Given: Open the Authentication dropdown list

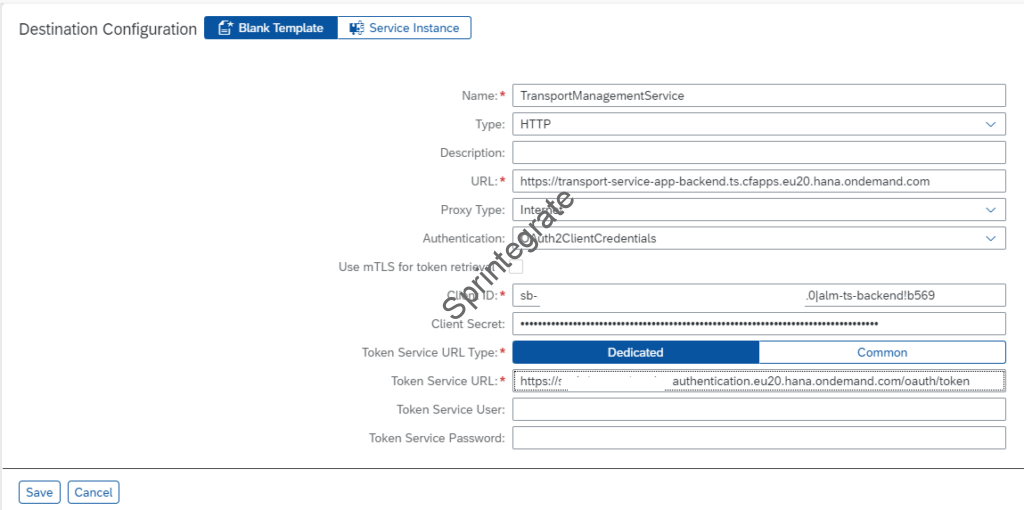Looking at the screenshot, I should pos(990,239).
